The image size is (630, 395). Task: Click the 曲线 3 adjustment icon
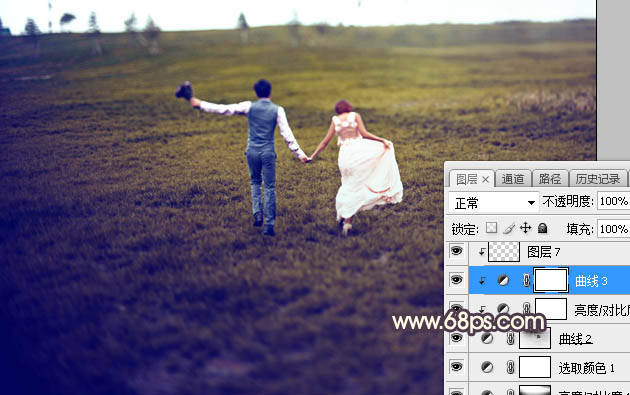503,280
